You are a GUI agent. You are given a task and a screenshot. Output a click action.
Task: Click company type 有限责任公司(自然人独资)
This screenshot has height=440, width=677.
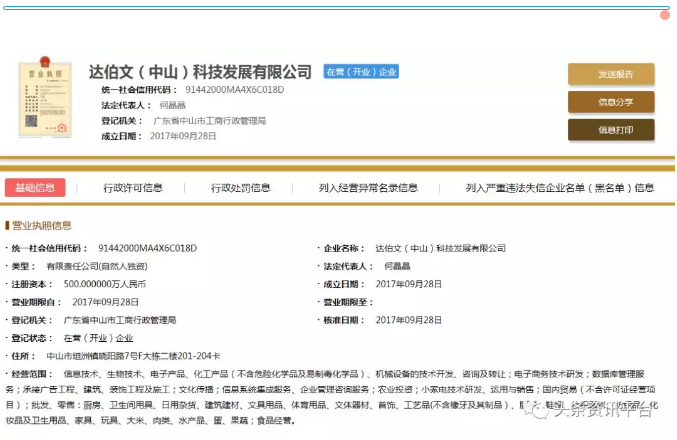pos(97,266)
